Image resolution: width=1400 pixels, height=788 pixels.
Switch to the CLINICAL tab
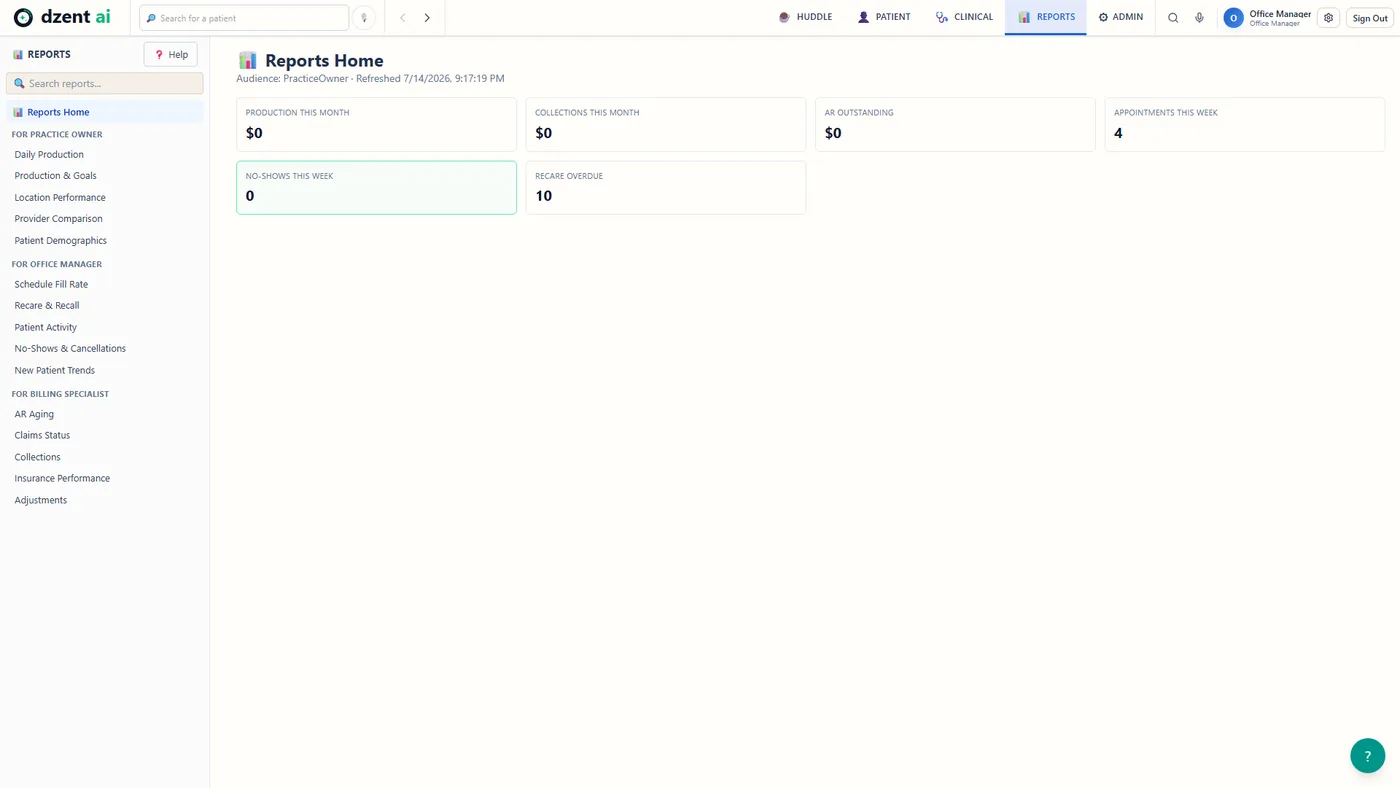[965, 17]
